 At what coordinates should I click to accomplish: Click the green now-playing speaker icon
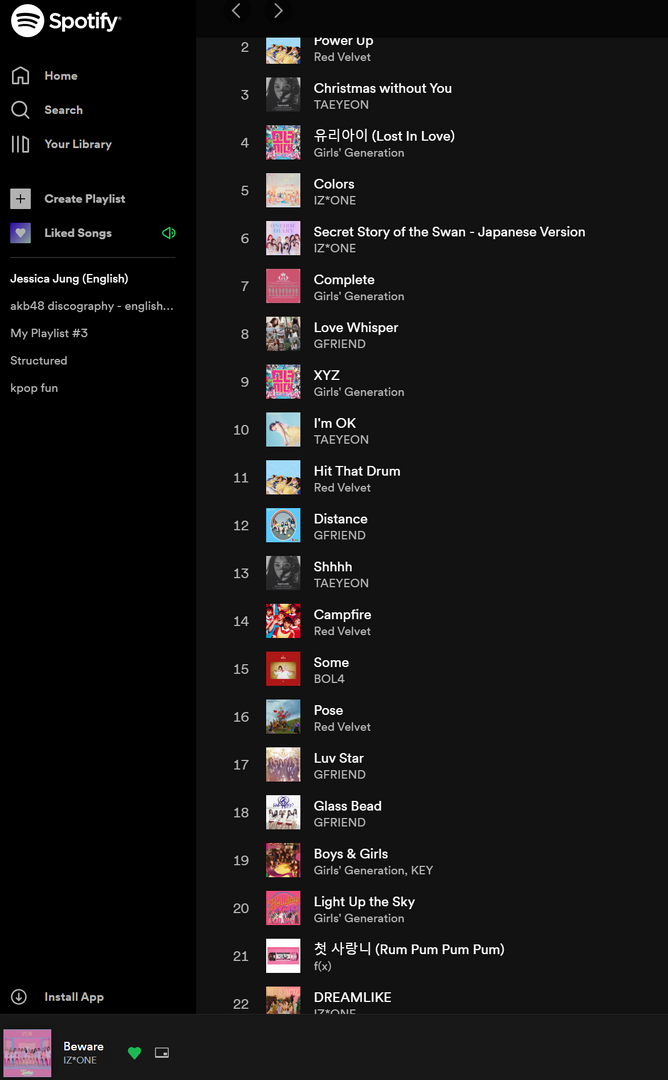tap(169, 233)
